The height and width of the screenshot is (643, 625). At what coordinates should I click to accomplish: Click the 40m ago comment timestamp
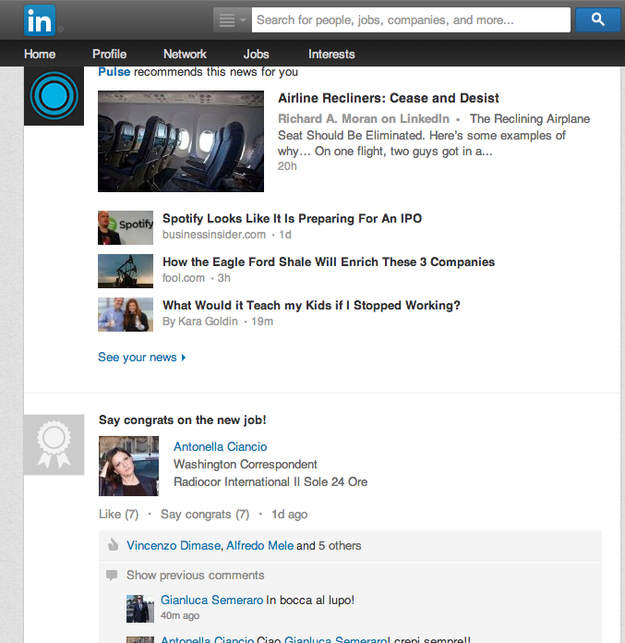[x=180, y=616]
